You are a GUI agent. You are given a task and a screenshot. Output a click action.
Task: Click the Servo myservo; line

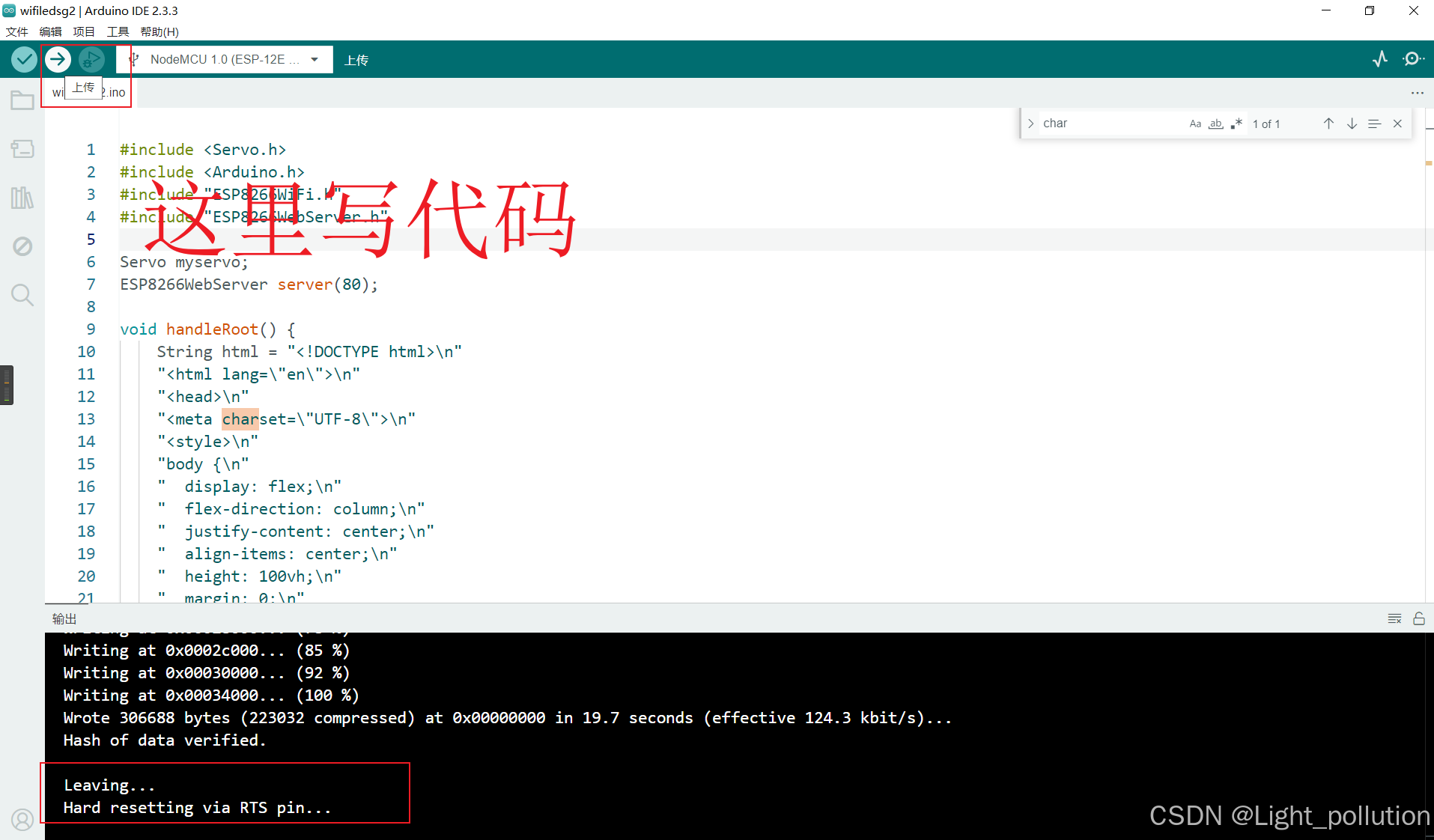184,262
